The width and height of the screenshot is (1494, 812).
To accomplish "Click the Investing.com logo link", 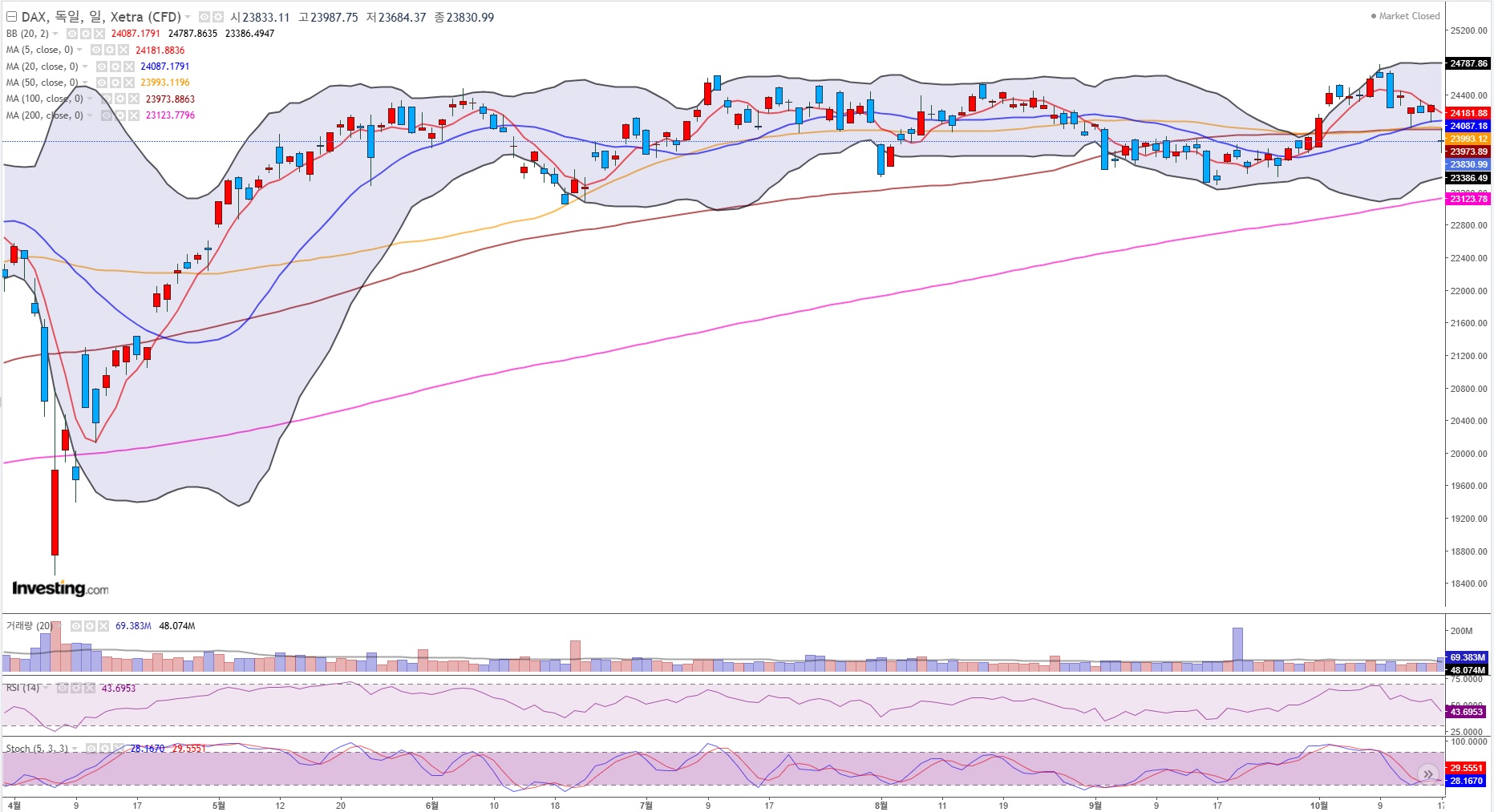I will coord(60,588).
